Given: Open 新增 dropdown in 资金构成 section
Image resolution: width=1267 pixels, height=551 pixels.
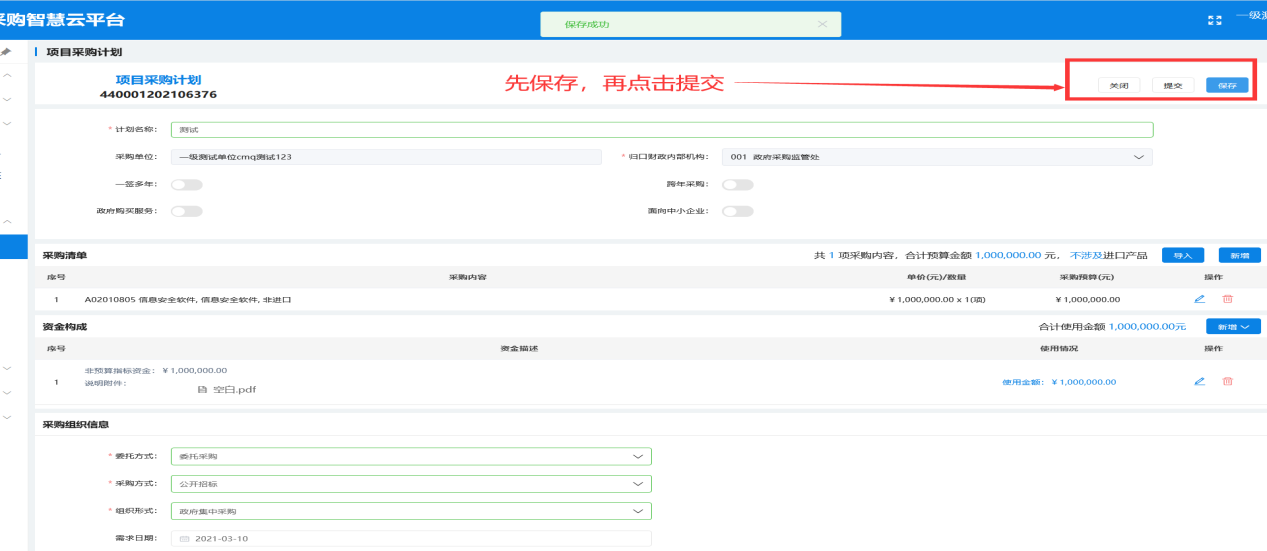Looking at the screenshot, I should 1233,326.
